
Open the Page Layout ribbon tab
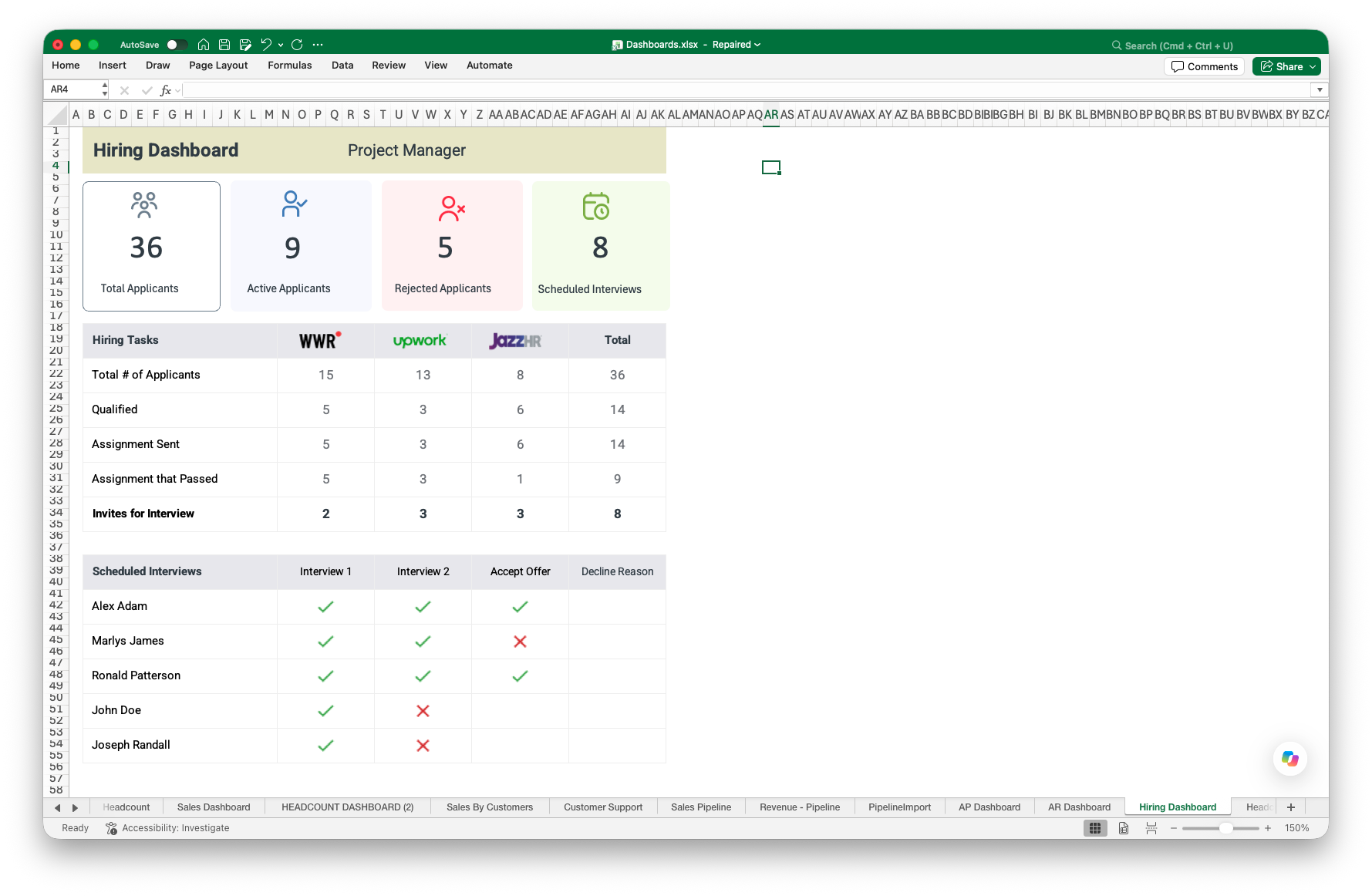(x=218, y=66)
